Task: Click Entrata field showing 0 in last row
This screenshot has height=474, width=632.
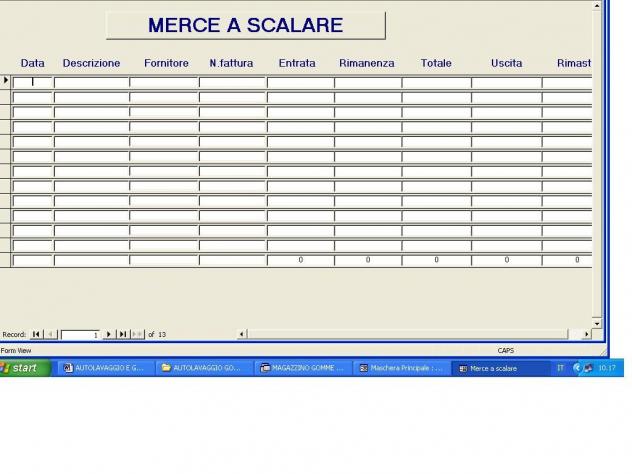Action: pyautogui.click(x=301, y=260)
